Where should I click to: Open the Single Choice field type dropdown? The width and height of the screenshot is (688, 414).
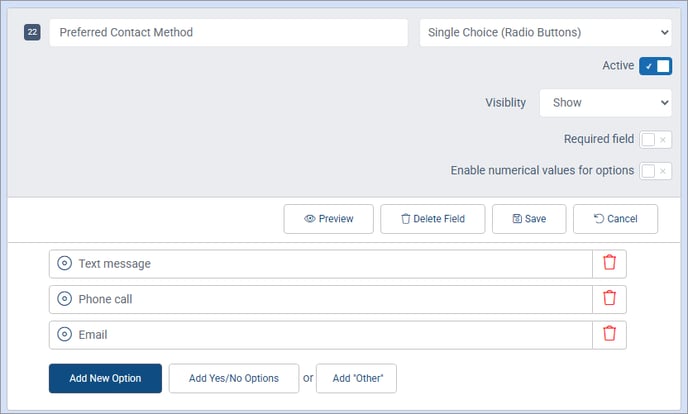coord(545,33)
